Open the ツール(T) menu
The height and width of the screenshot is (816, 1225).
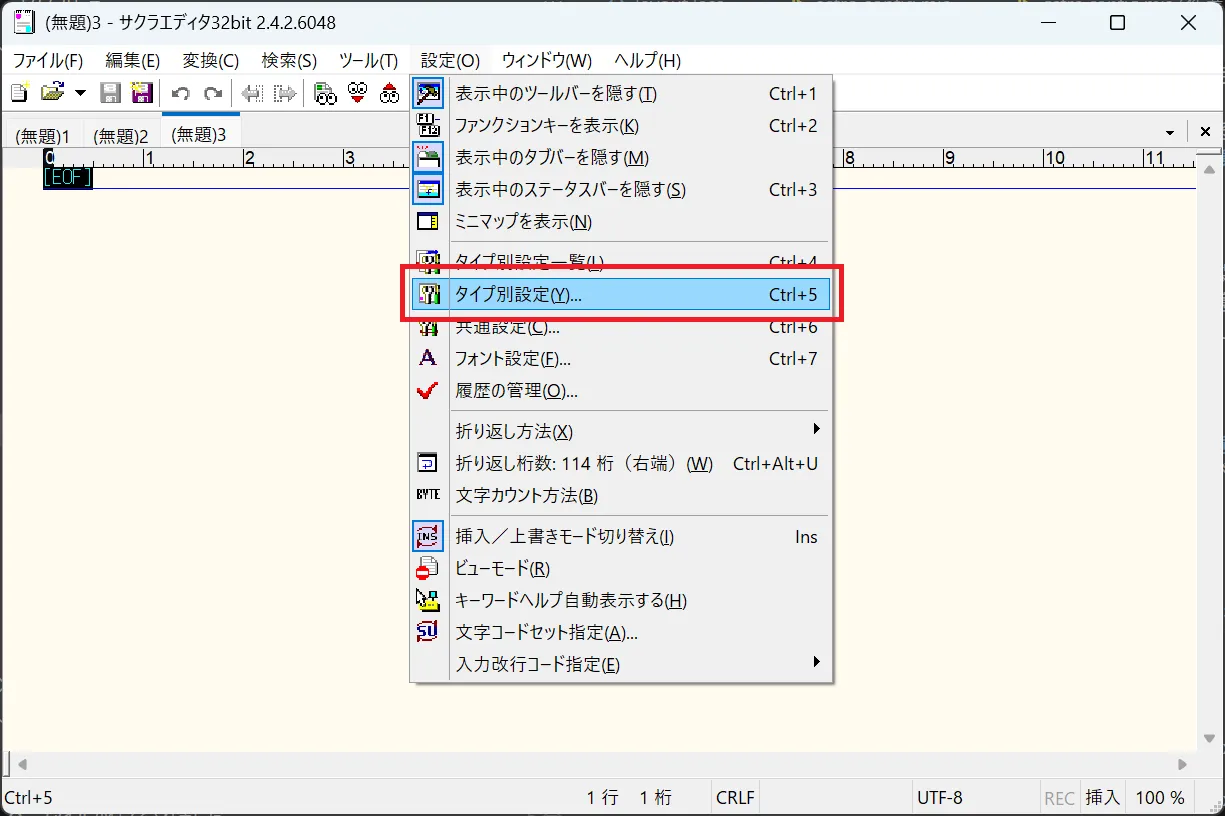click(368, 60)
